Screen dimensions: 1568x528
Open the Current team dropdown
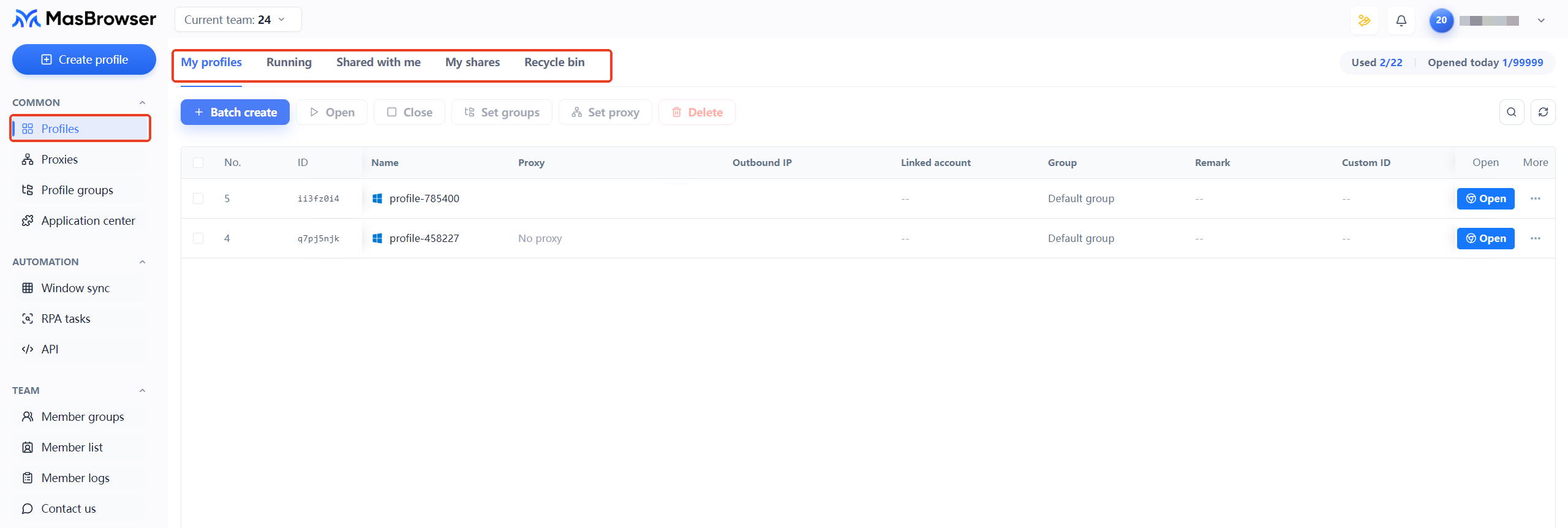pyautogui.click(x=238, y=20)
